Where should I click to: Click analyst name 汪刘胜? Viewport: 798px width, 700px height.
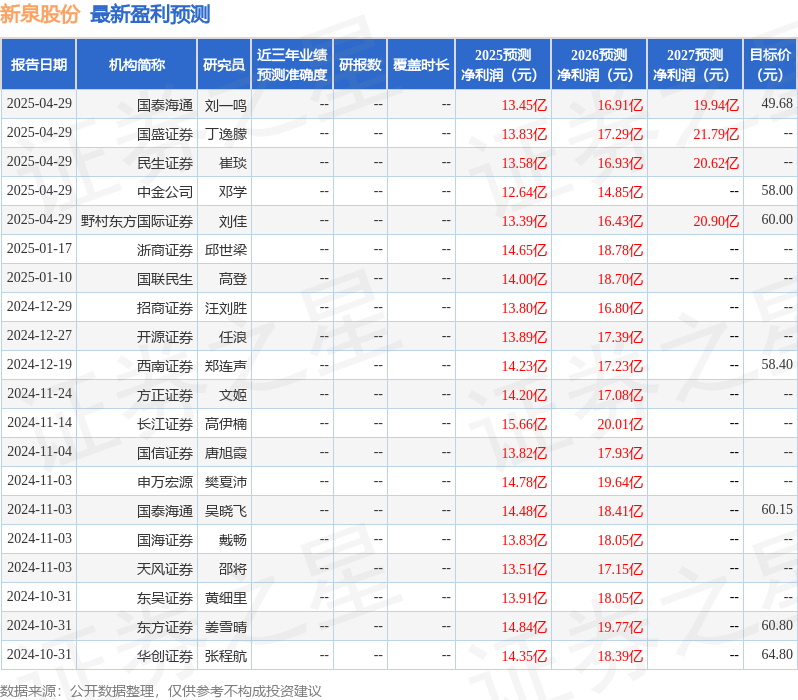(226, 309)
